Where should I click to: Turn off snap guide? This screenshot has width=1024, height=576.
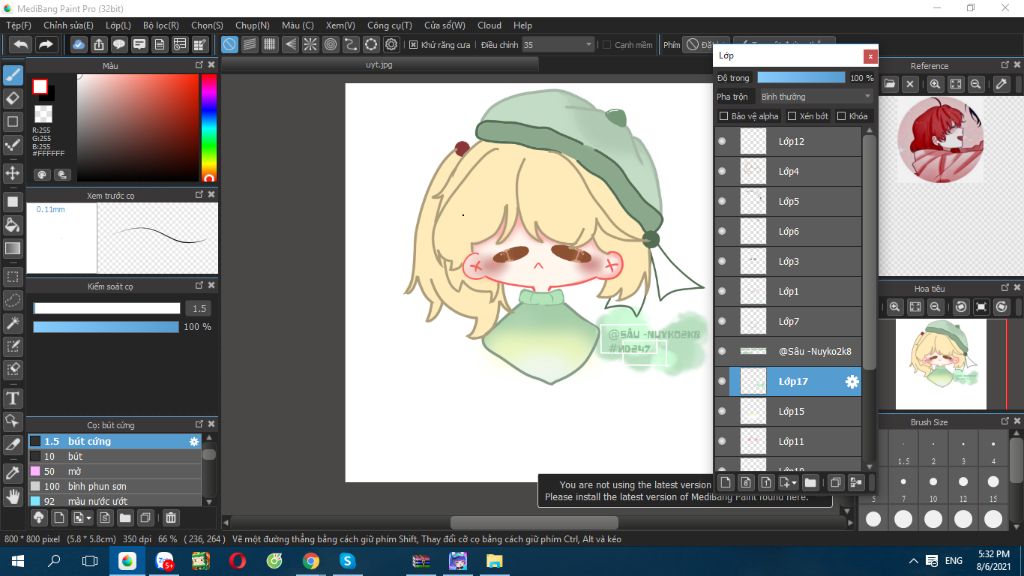click(x=229, y=44)
